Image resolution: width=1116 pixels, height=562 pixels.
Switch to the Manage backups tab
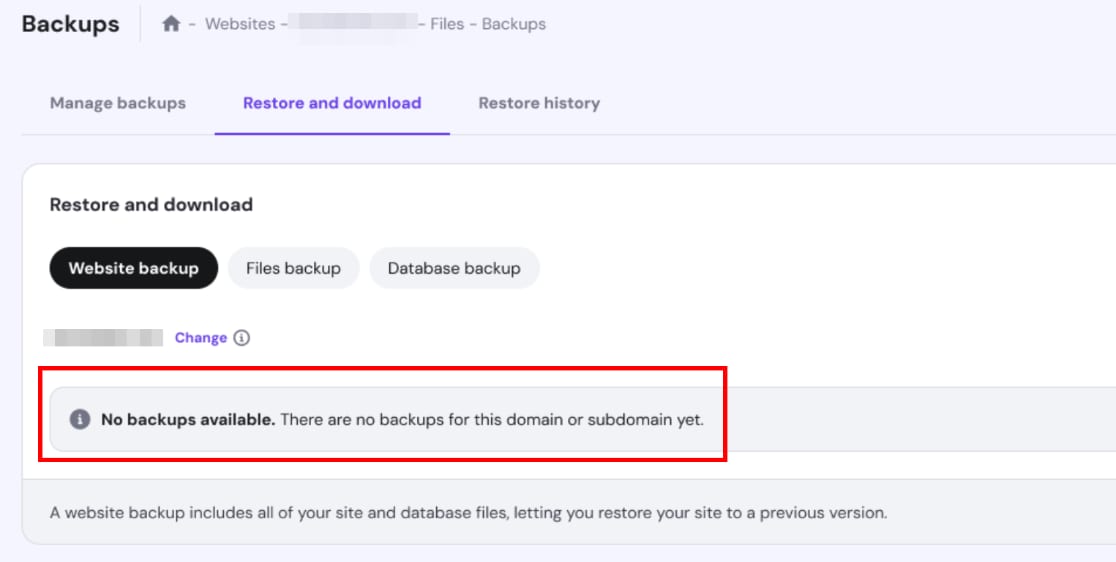point(118,103)
